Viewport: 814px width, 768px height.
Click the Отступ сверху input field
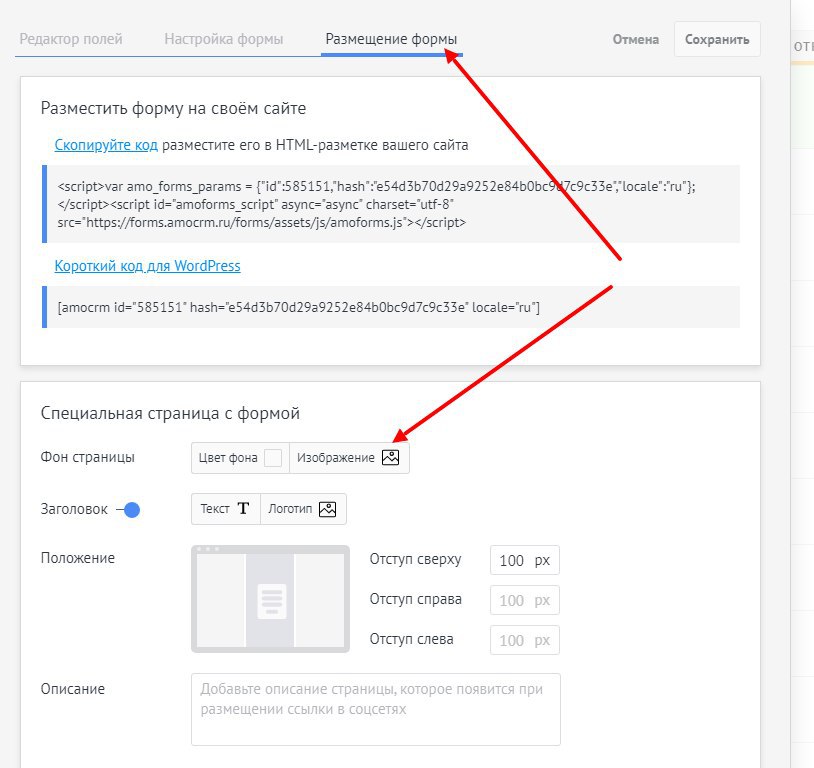click(x=525, y=560)
